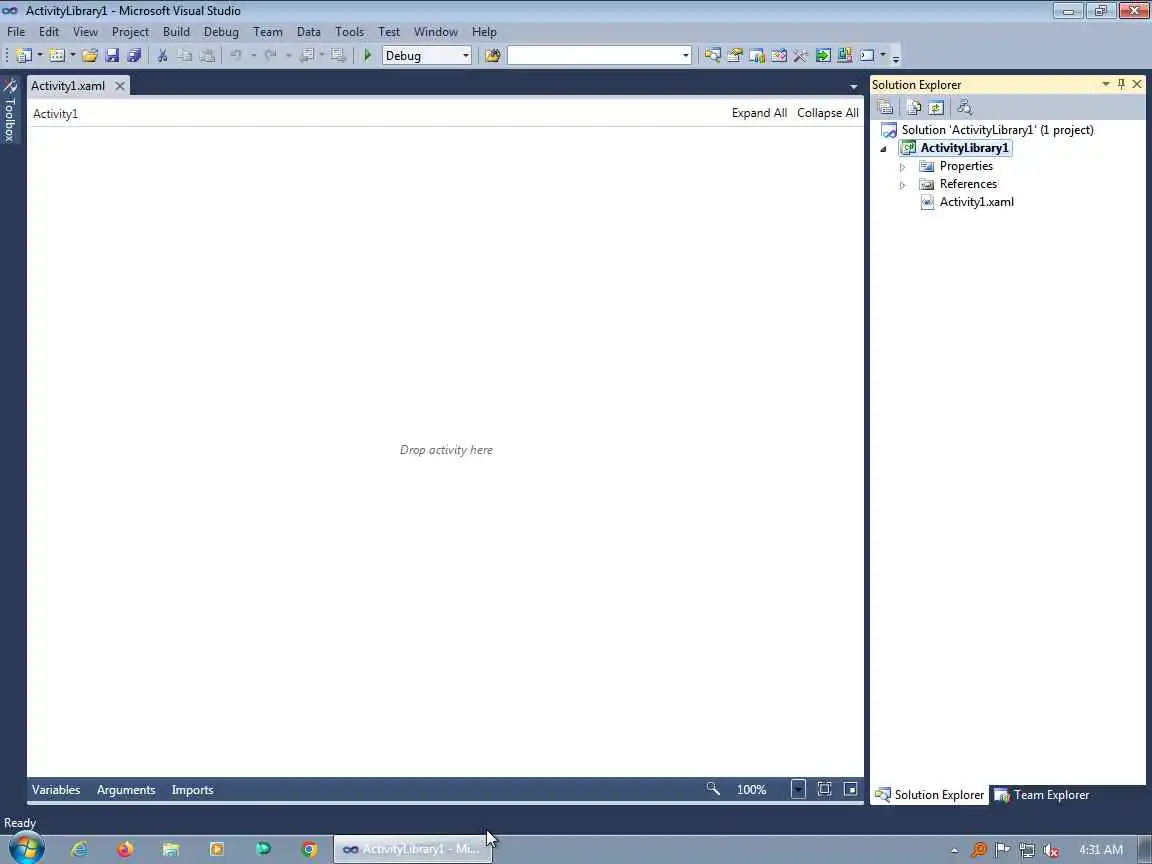1152x864 pixels.
Task: Open the designer zoom percentage dropdown
Action: coord(798,789)
